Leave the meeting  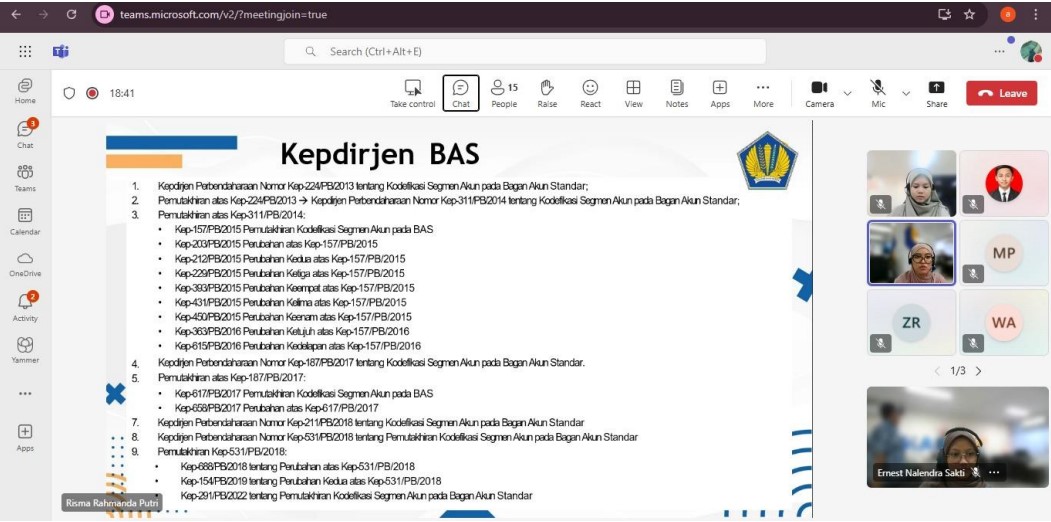point(1002,93)
